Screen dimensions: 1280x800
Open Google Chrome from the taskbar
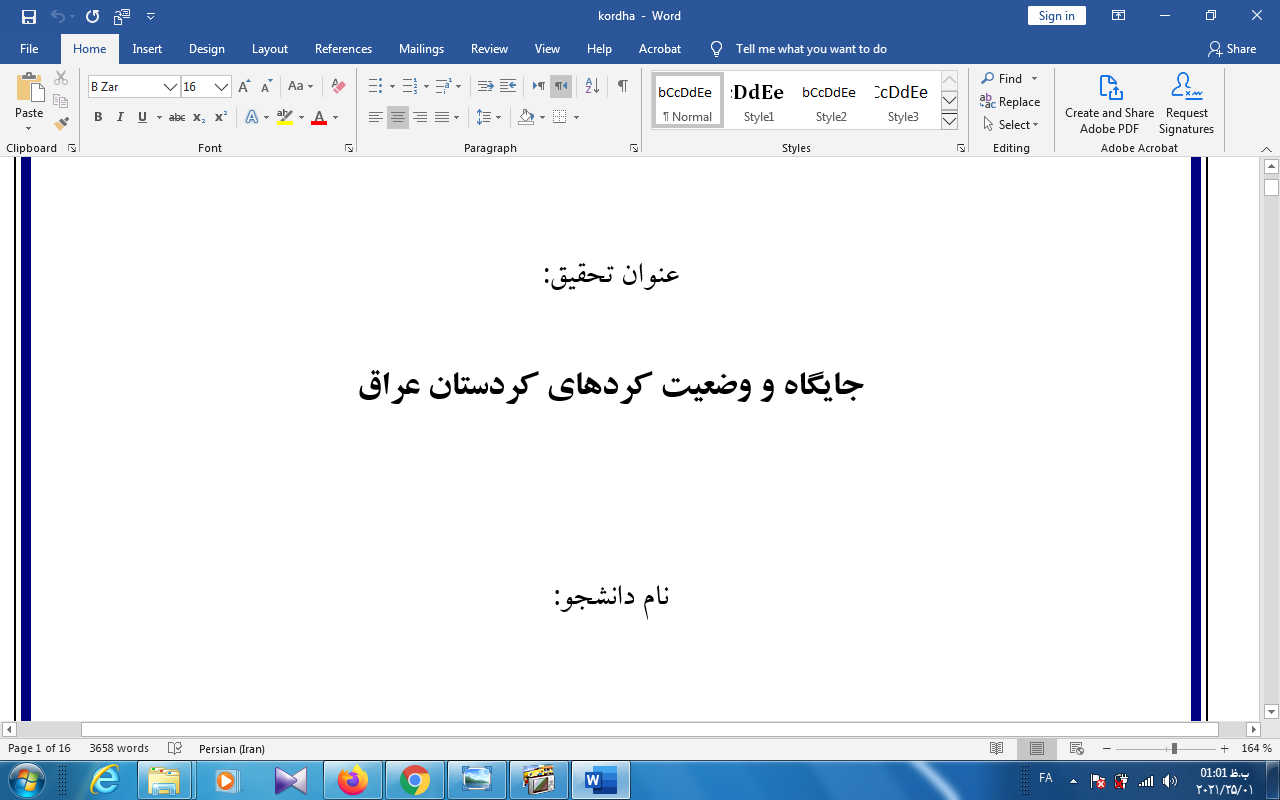(x=415, y=780)
